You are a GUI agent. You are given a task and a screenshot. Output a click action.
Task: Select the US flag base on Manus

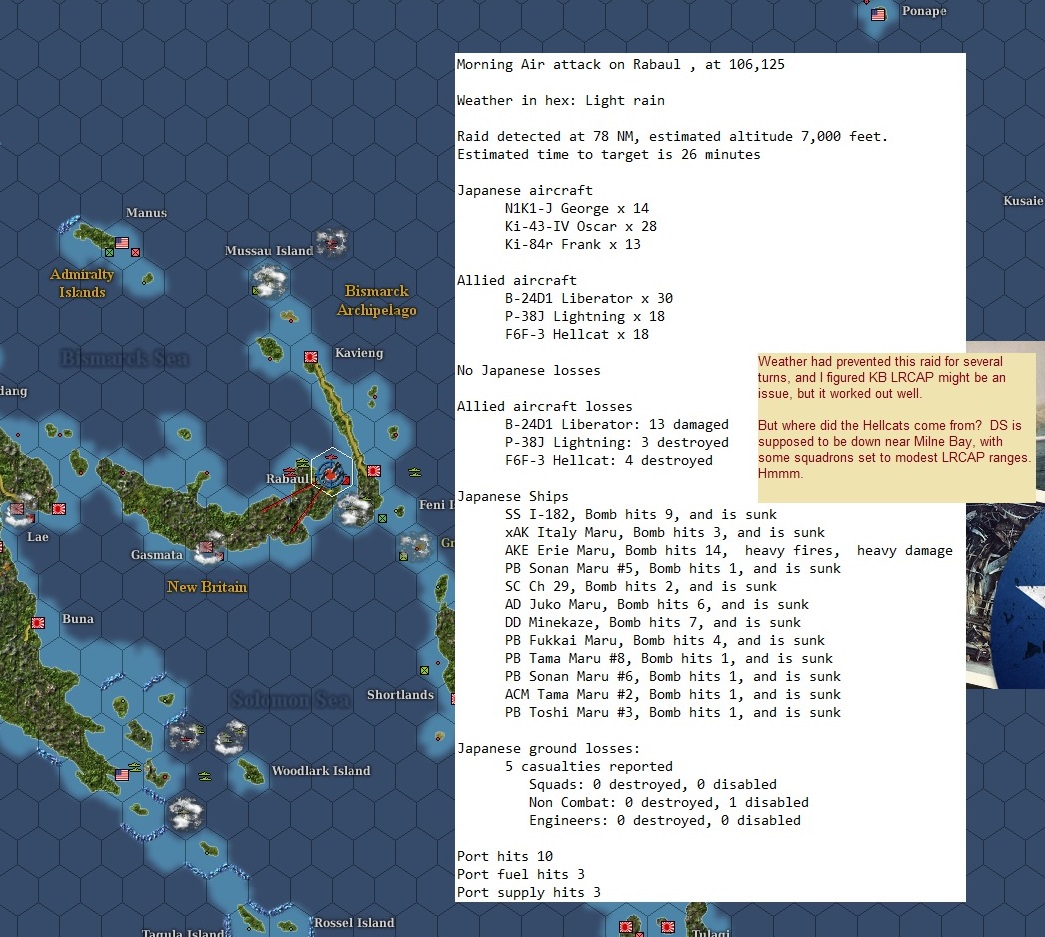coord(122,243)
